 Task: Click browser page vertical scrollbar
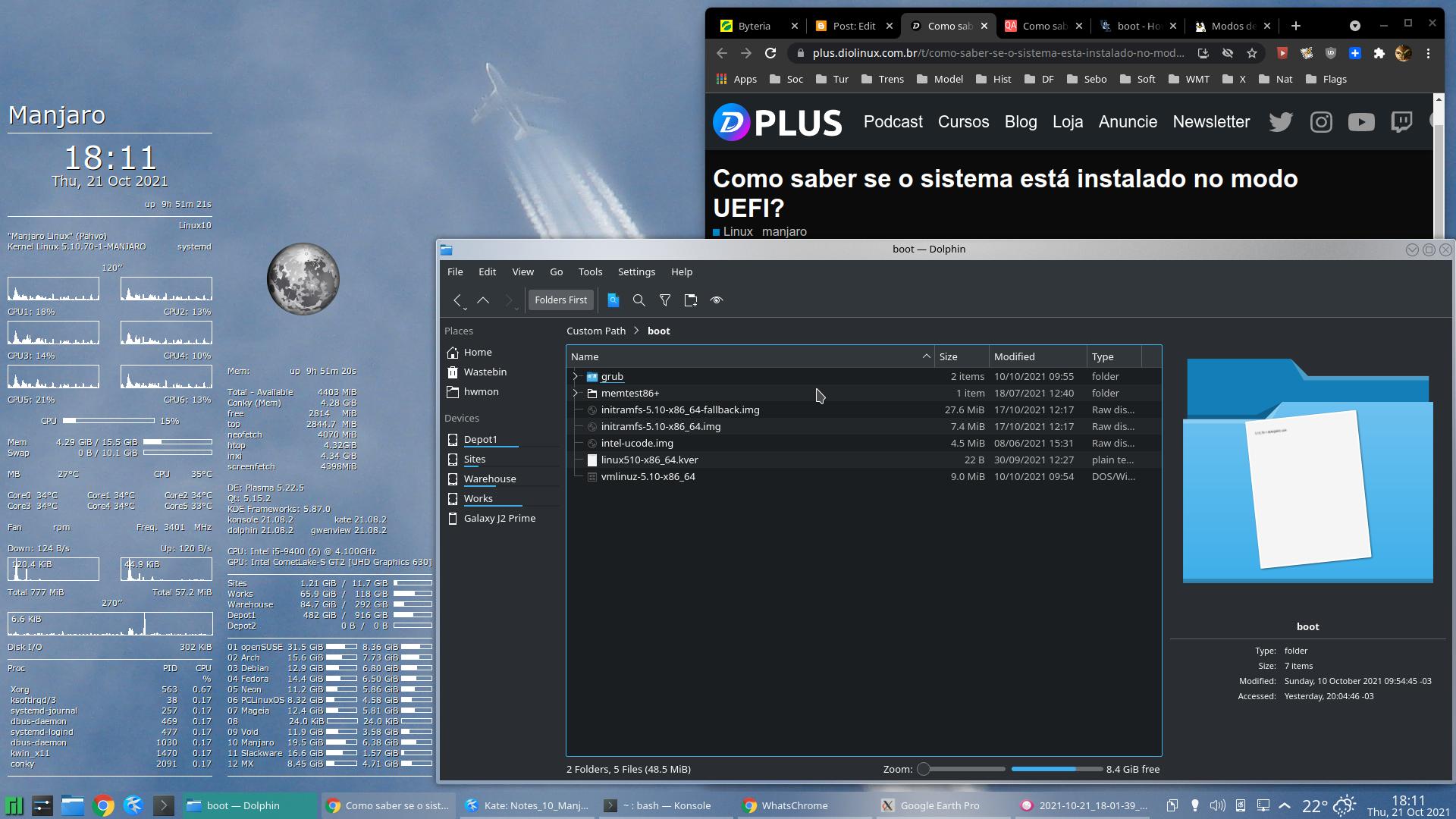tap(1439, 167)
